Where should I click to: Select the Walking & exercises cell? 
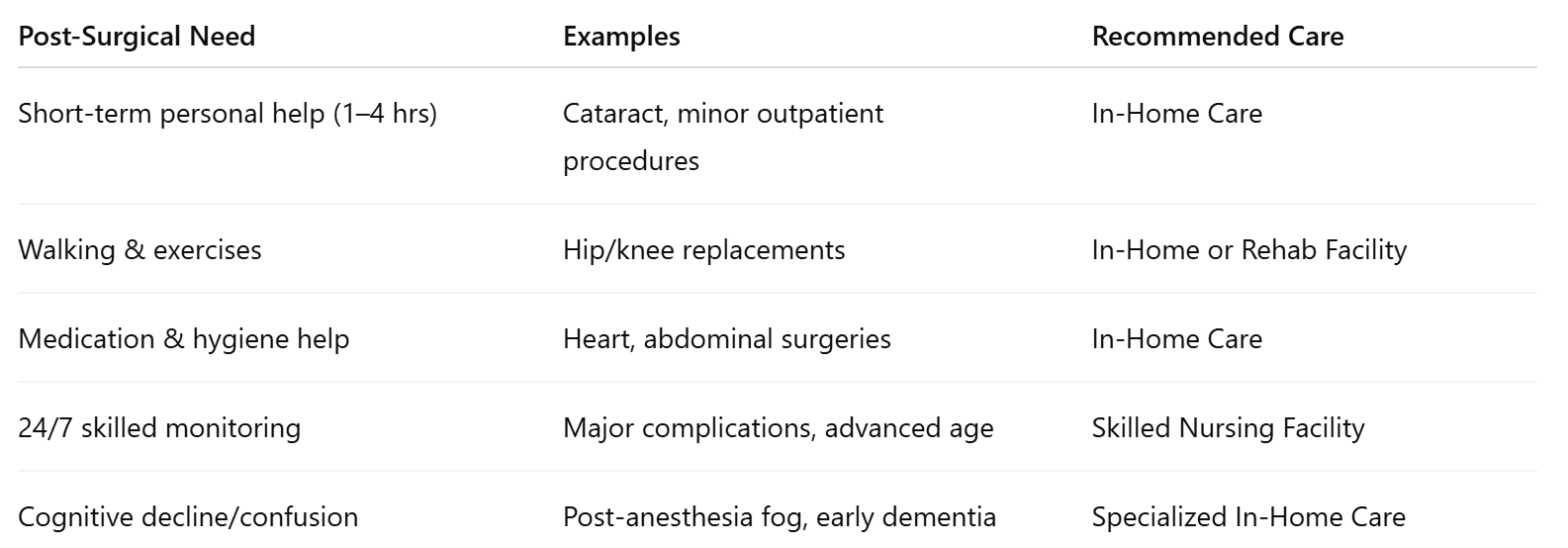(x=139, y=249)
